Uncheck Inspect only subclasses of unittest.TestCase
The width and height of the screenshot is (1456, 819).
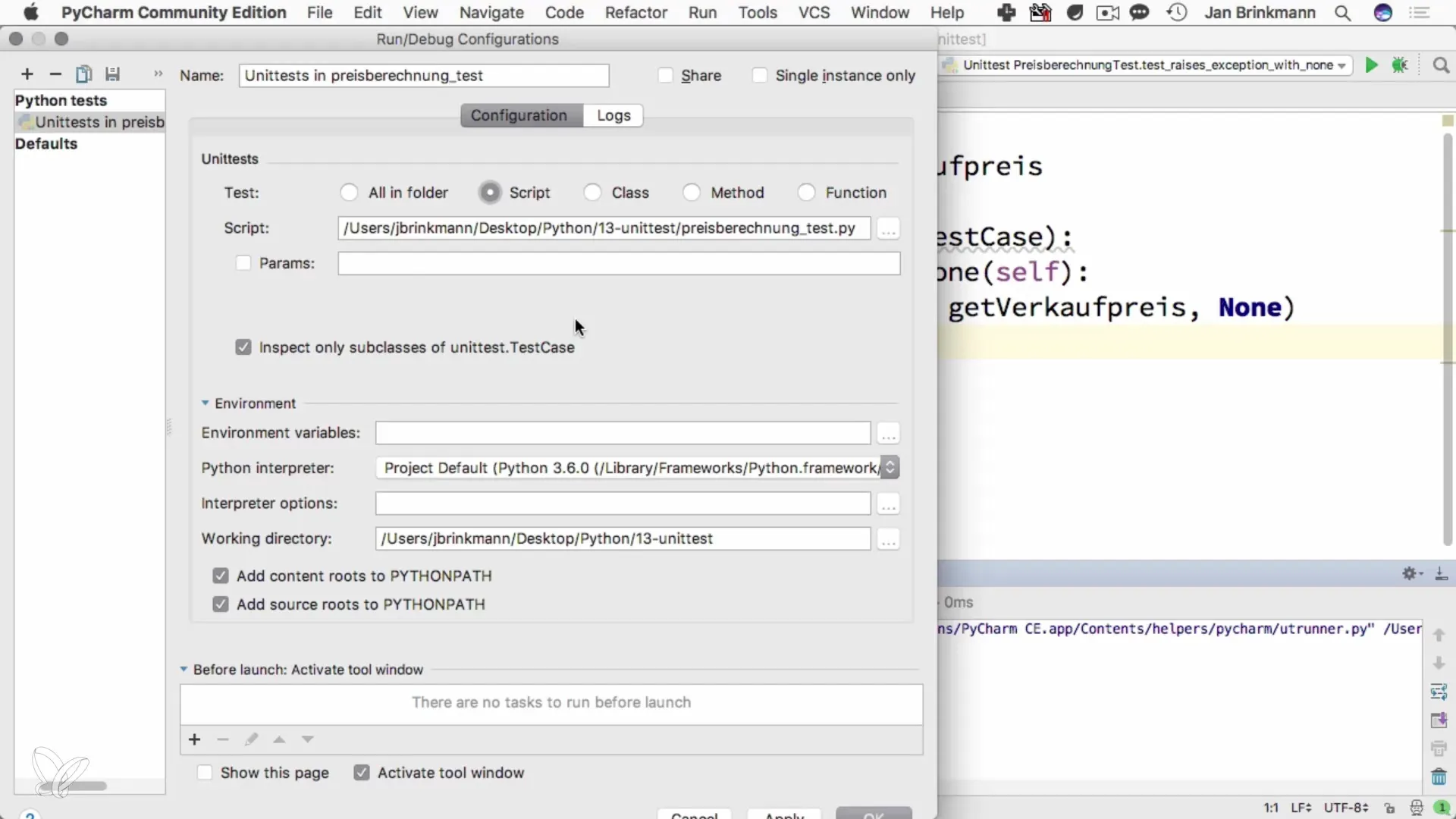tap(243, 347)
